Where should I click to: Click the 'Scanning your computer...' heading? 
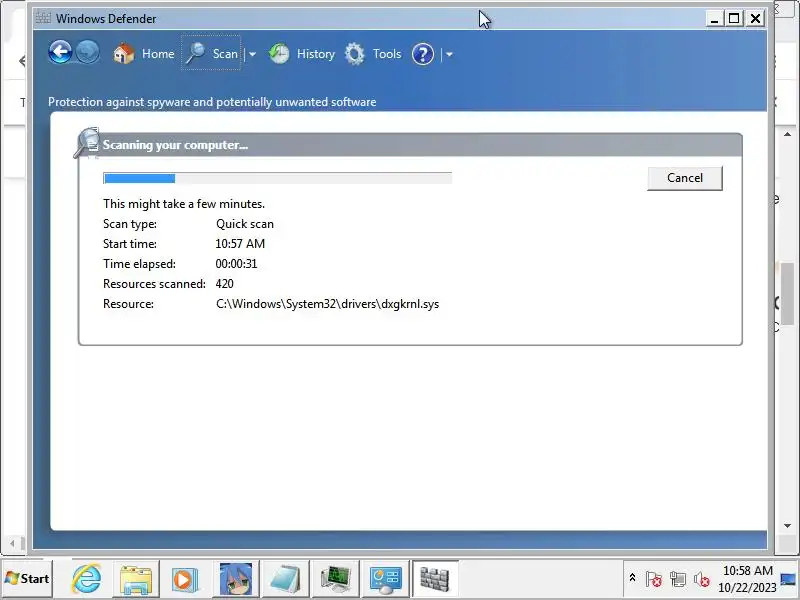point(175,145)
